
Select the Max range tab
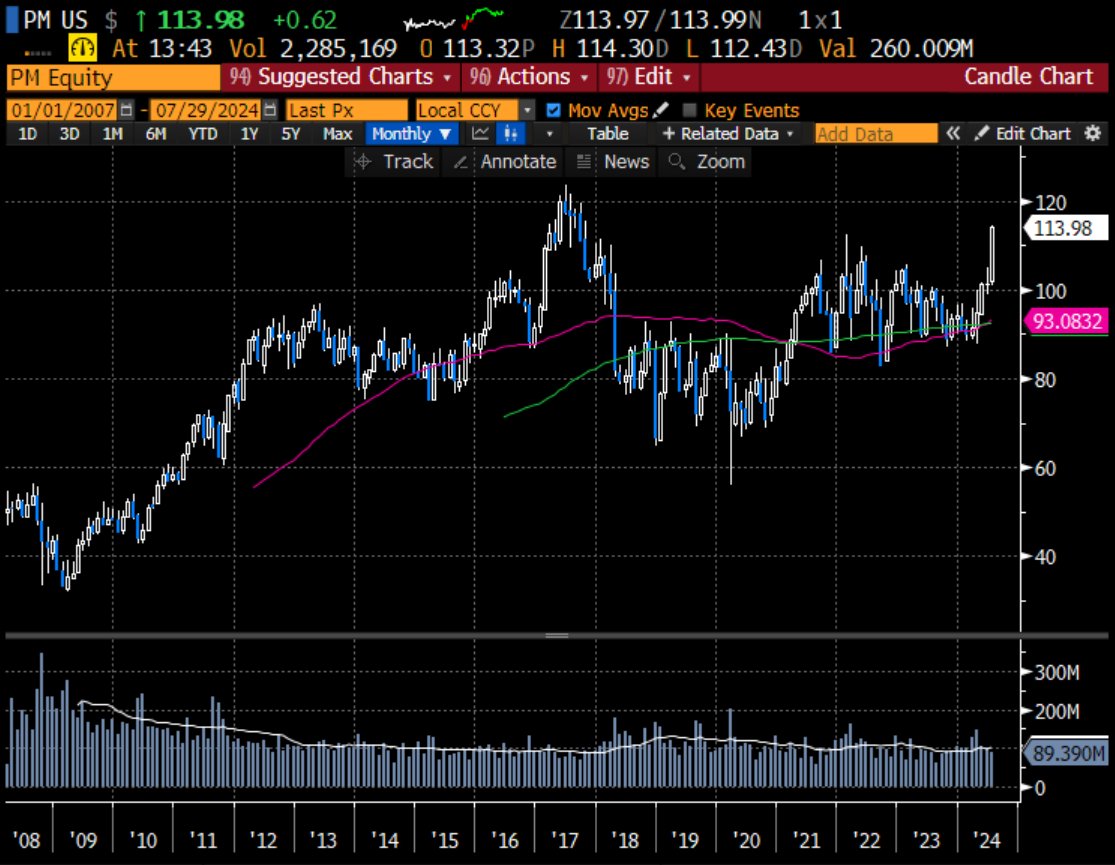pyautogui.click(x=337, y=134)
